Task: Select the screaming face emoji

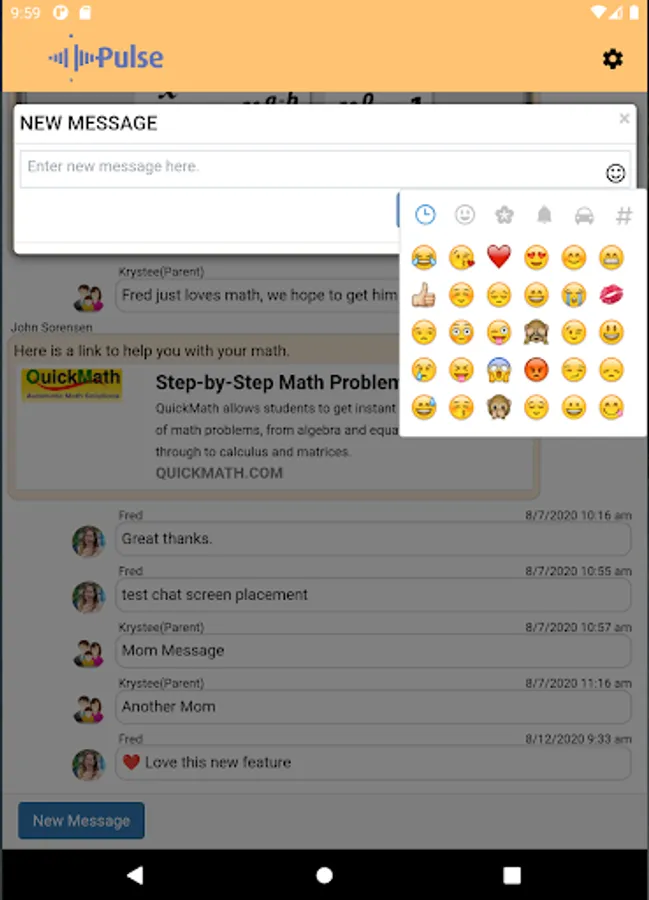Action: click(x=499, y=370)
